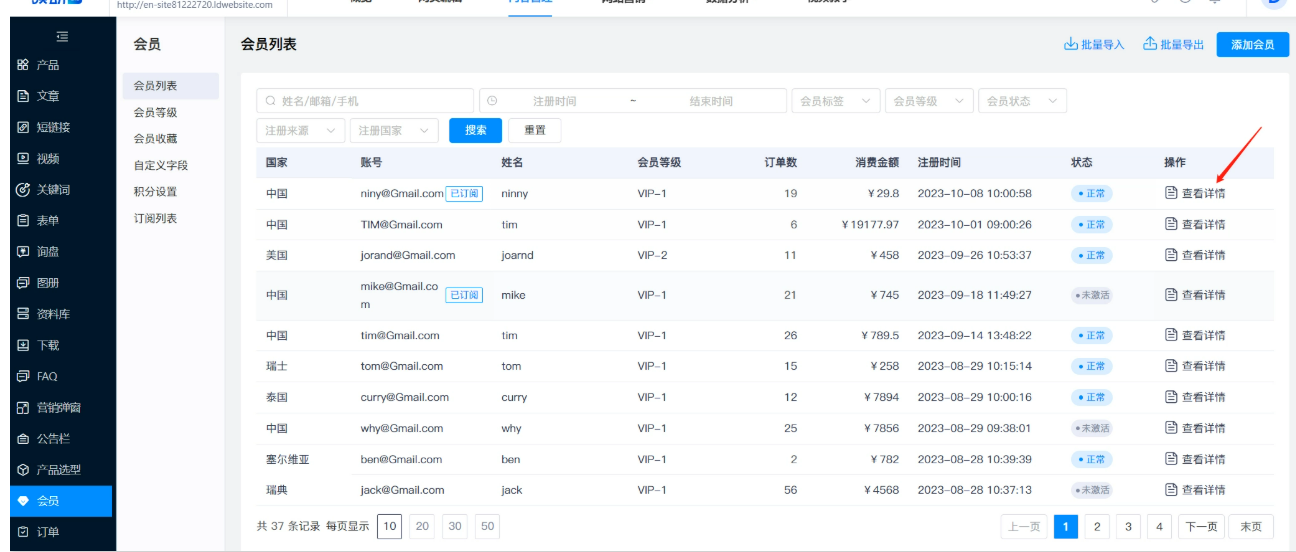The width and height of the screenshot is (1296, 552).
Task: Click the 姓名/邮箱/手机 search field
Action: pyautogui.click(x=365, y=101)
